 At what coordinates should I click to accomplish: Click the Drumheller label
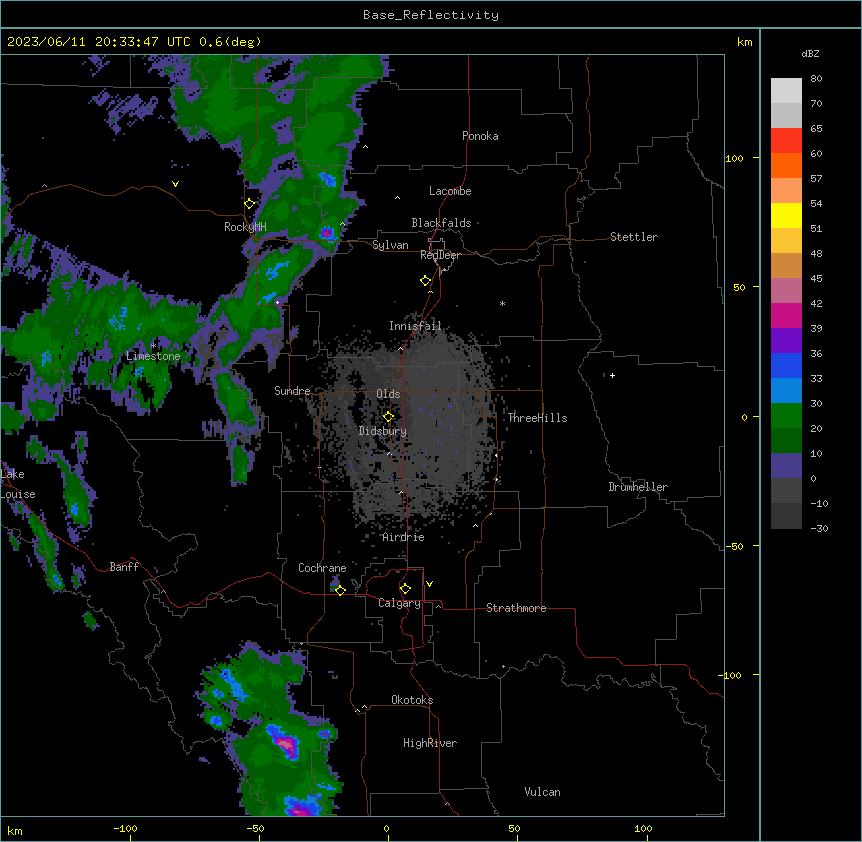(x=638, y=487)
